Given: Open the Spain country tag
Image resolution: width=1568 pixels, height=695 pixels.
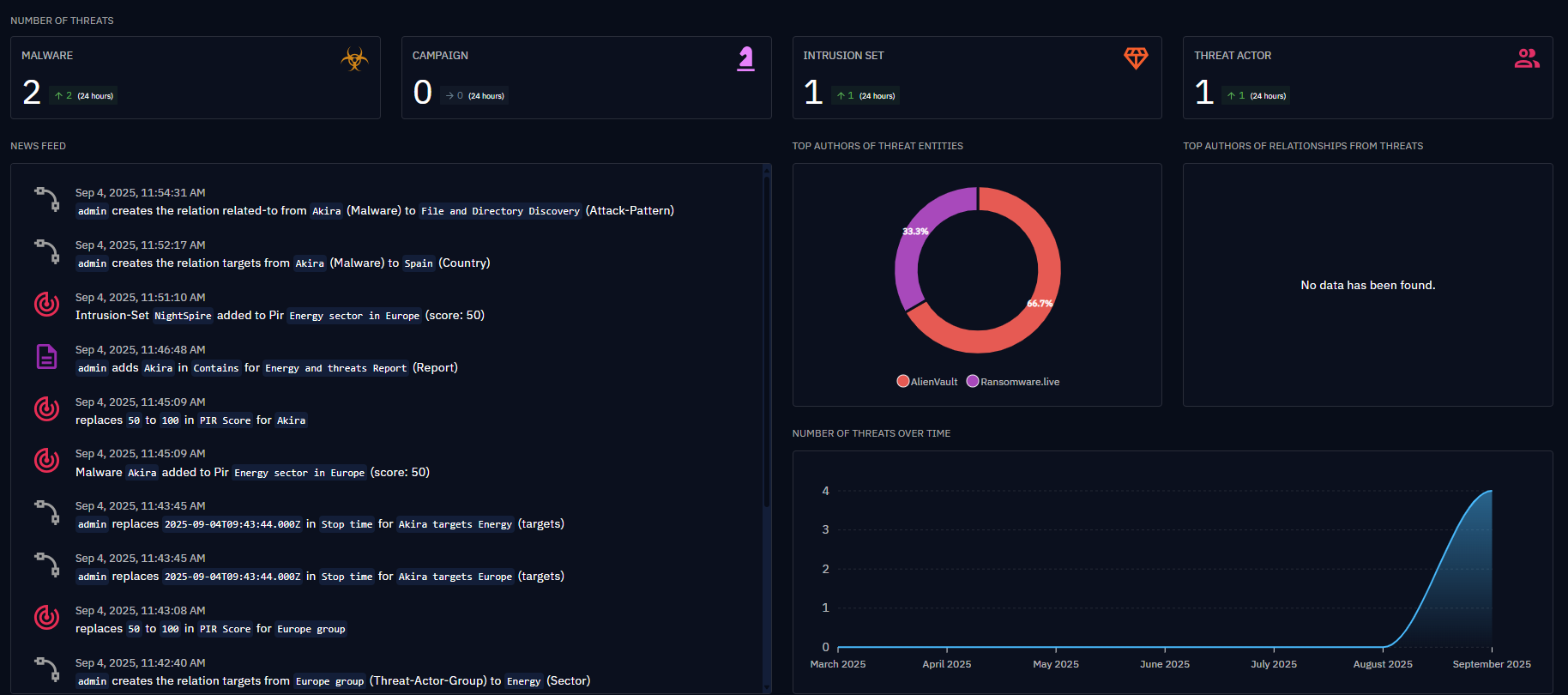Looking at the screenshot, I should [419, 263].
